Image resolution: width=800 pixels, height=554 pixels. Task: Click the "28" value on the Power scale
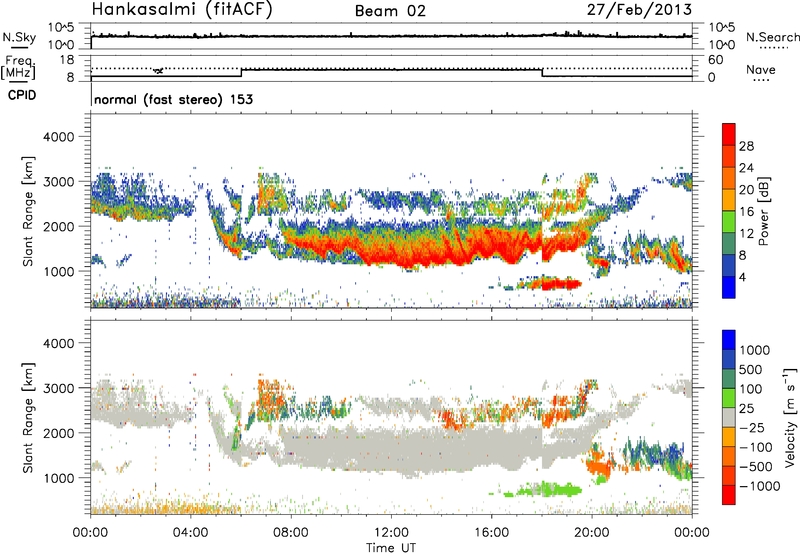pos(746,146)
